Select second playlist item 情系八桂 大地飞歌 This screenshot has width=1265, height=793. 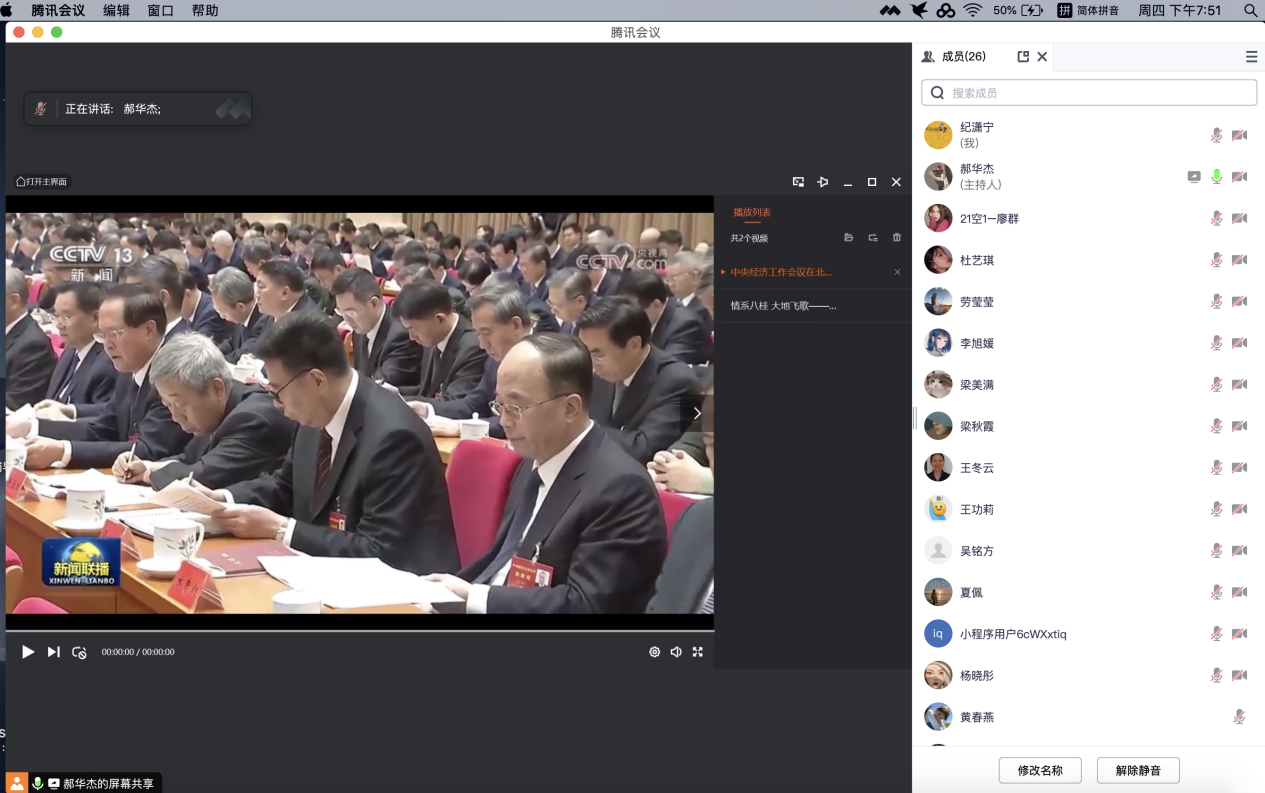click(783, 306)
